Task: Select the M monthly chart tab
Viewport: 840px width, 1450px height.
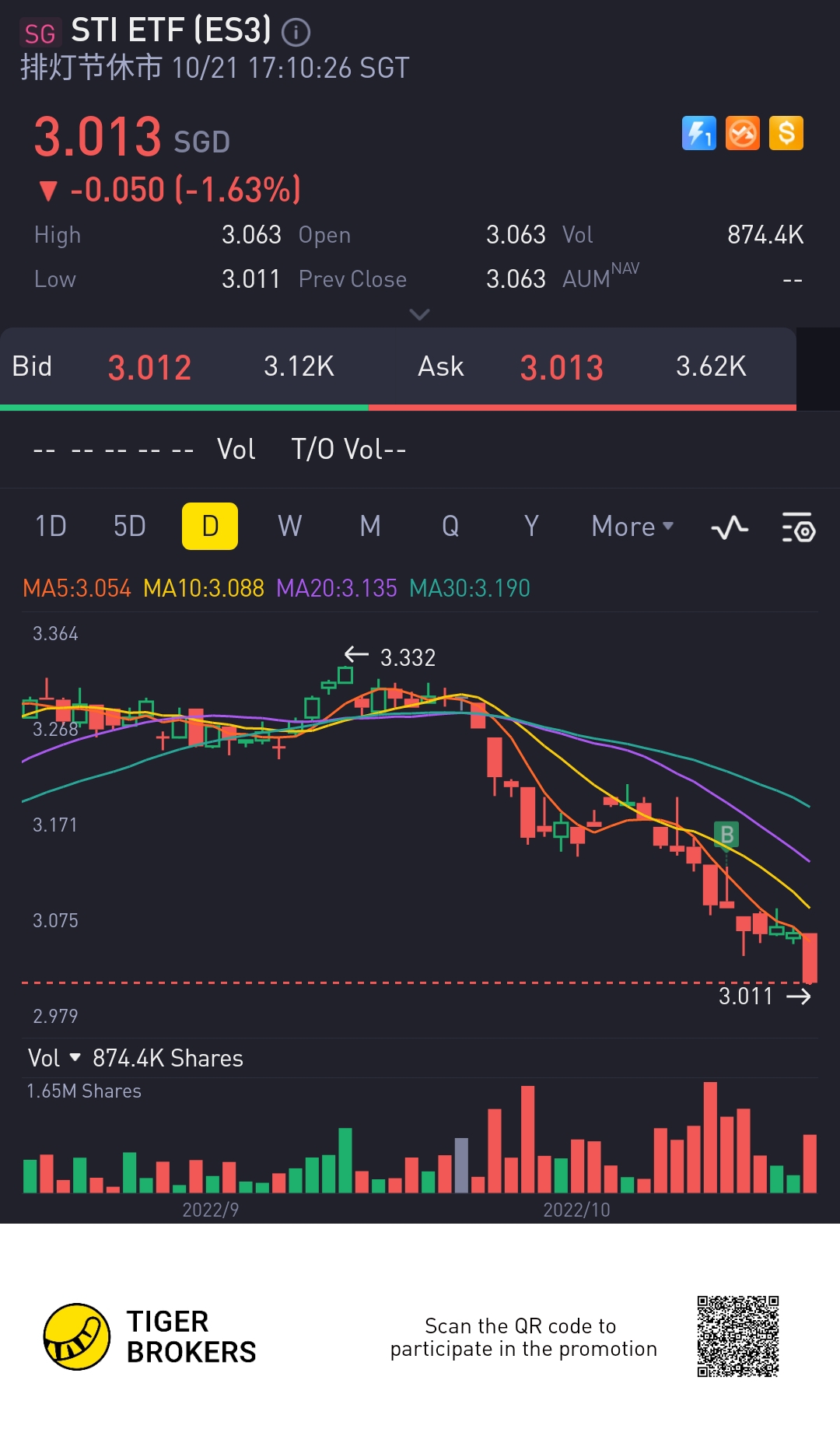Action: 370,527
